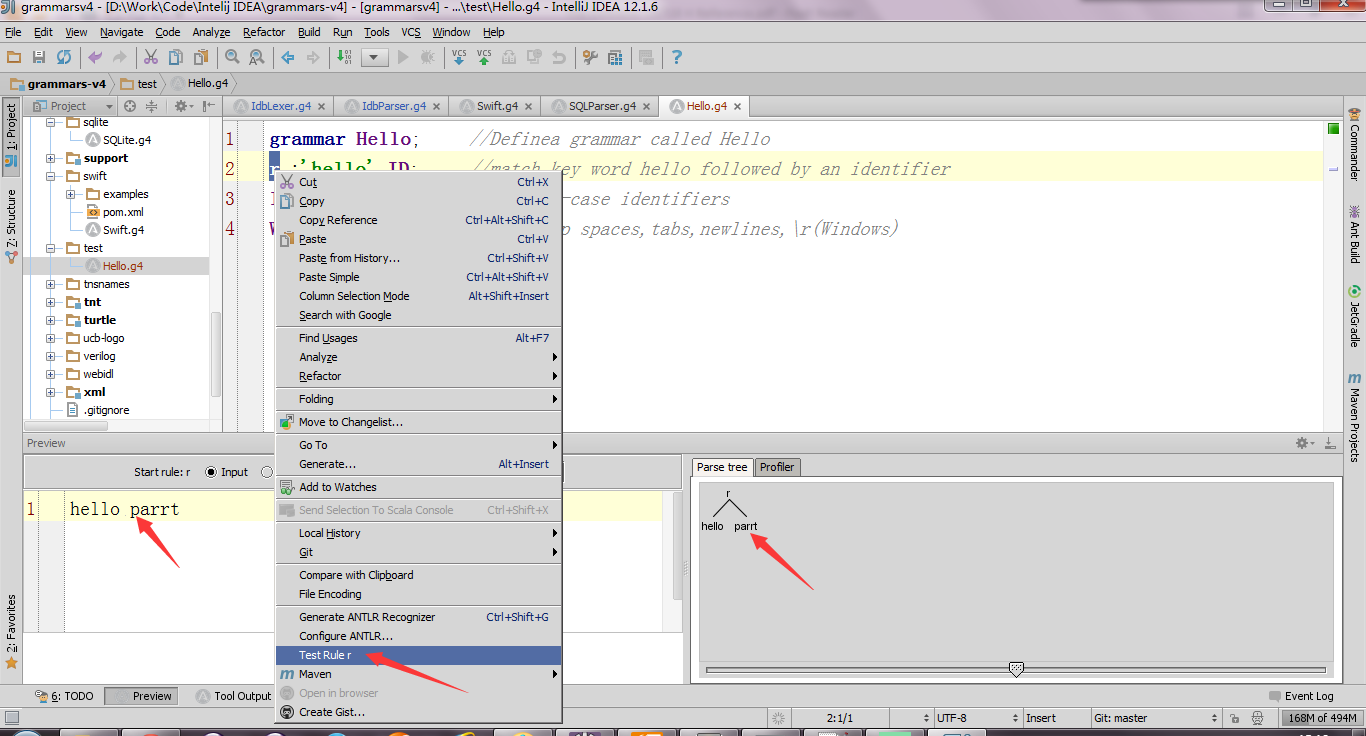This screenshot has height=736, width=1366.
Task: Click the parse tree zoom slider handle
Action: click(x=1016, y=669)
